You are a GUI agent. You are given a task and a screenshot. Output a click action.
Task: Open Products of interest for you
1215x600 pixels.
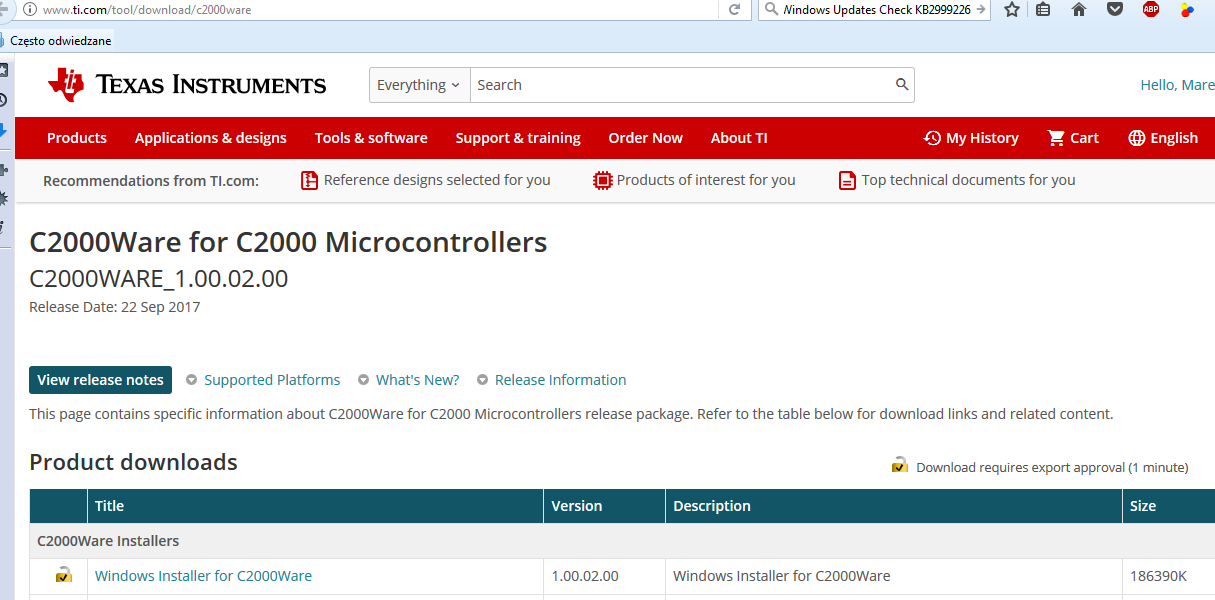click(706, 180)
